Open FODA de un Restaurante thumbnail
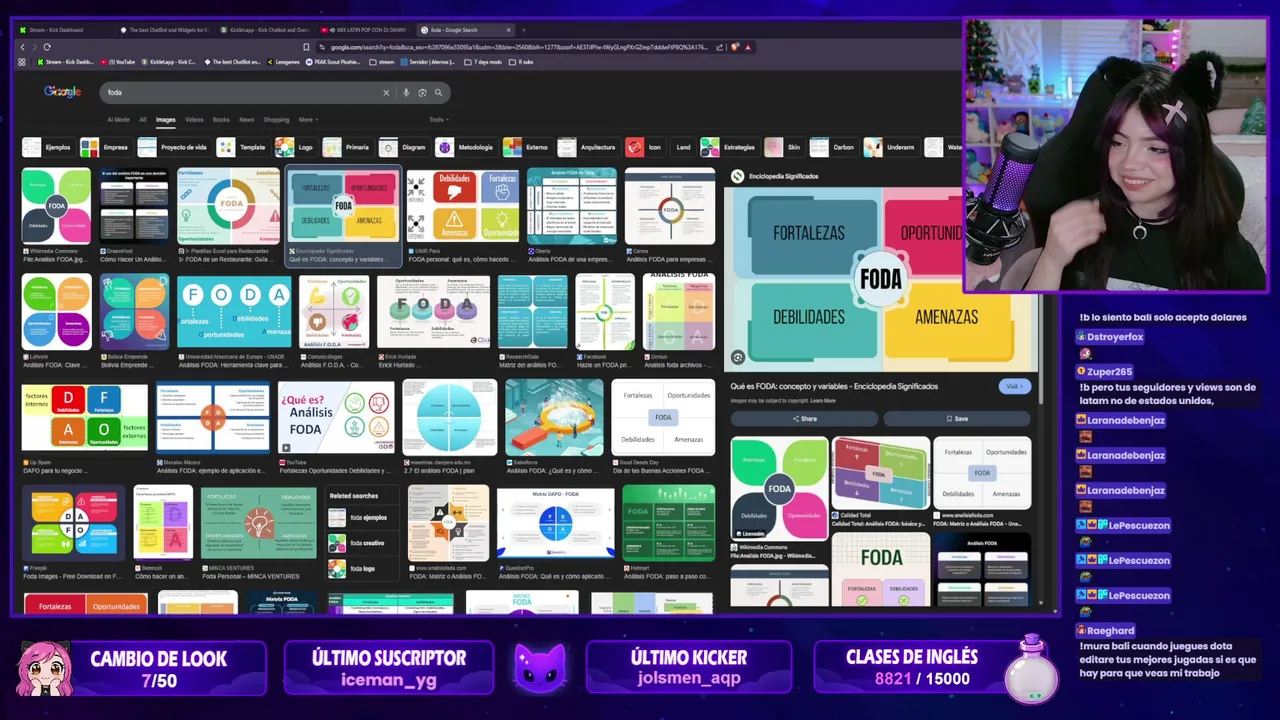The width and height of the screenshot is (1280, 720). coord(229,206)
